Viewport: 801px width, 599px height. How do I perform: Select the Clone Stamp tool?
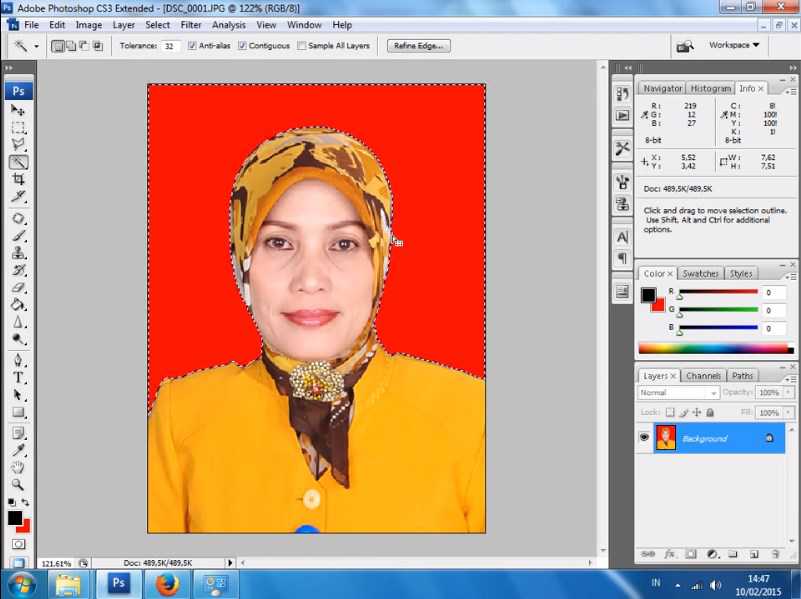tap(18, 253)
